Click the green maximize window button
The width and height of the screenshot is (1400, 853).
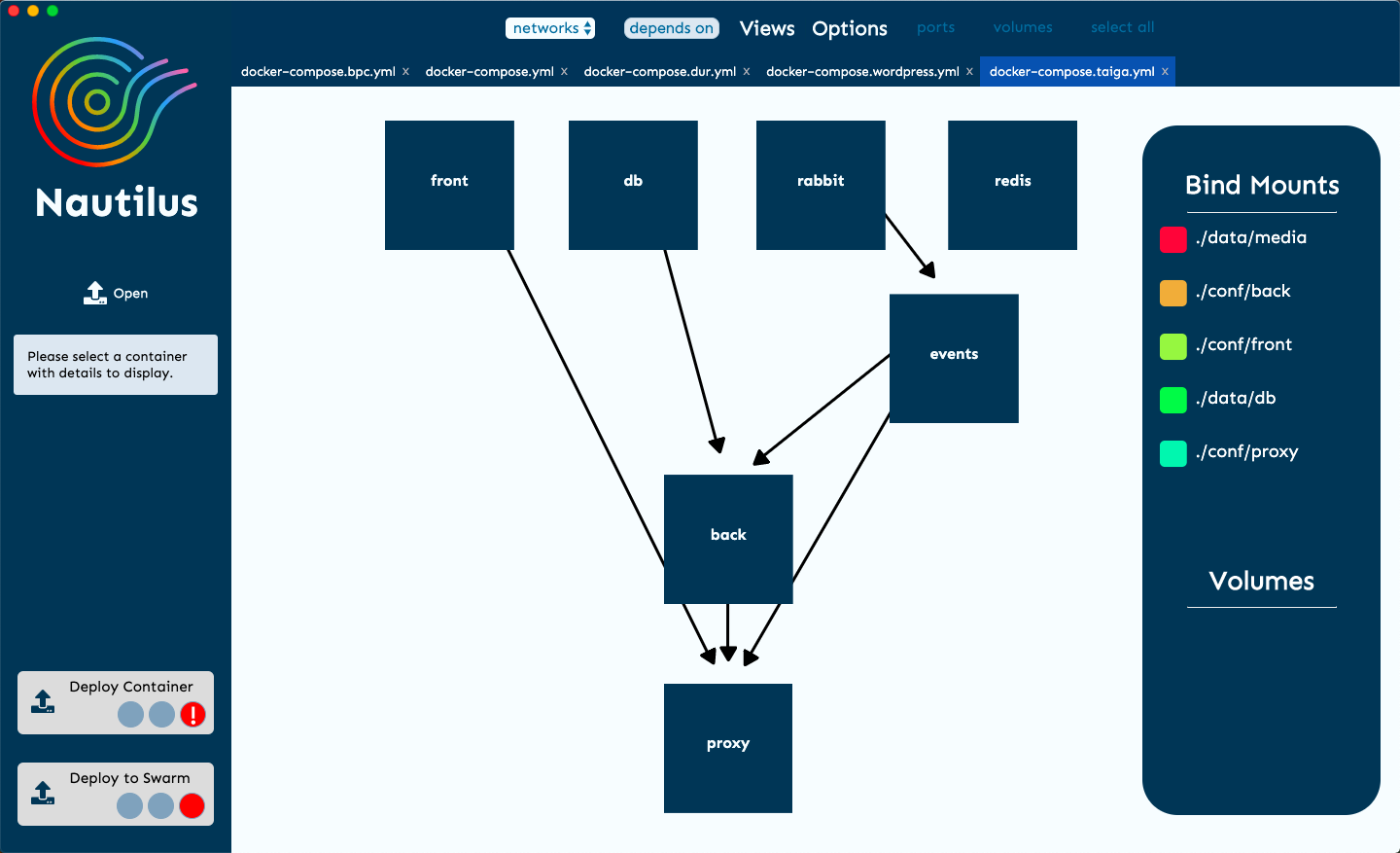[52, 11]
